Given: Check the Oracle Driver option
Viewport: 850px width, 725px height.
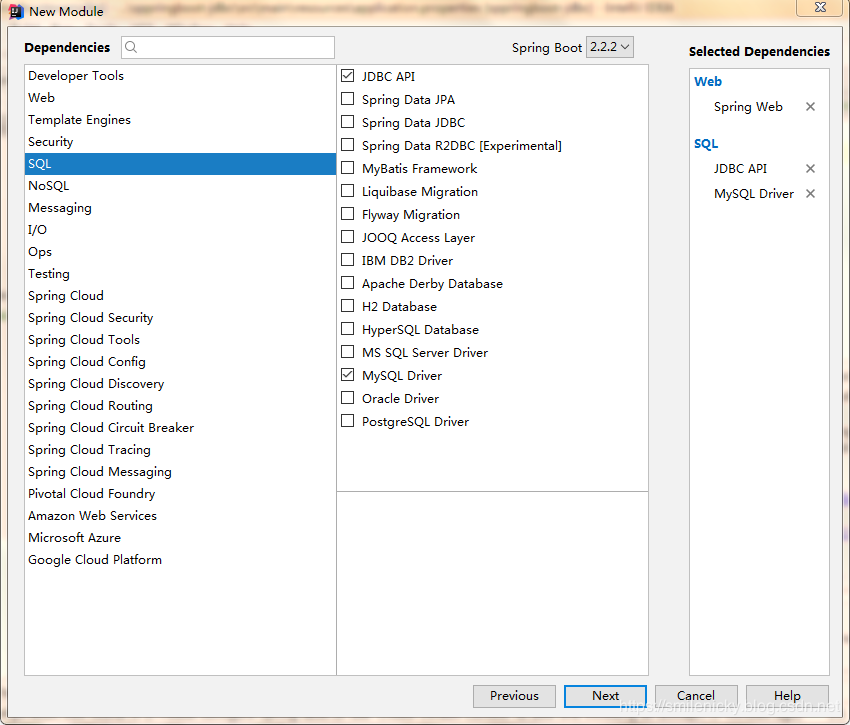Looking at the screenshot, I should click(x=347, y=398).
